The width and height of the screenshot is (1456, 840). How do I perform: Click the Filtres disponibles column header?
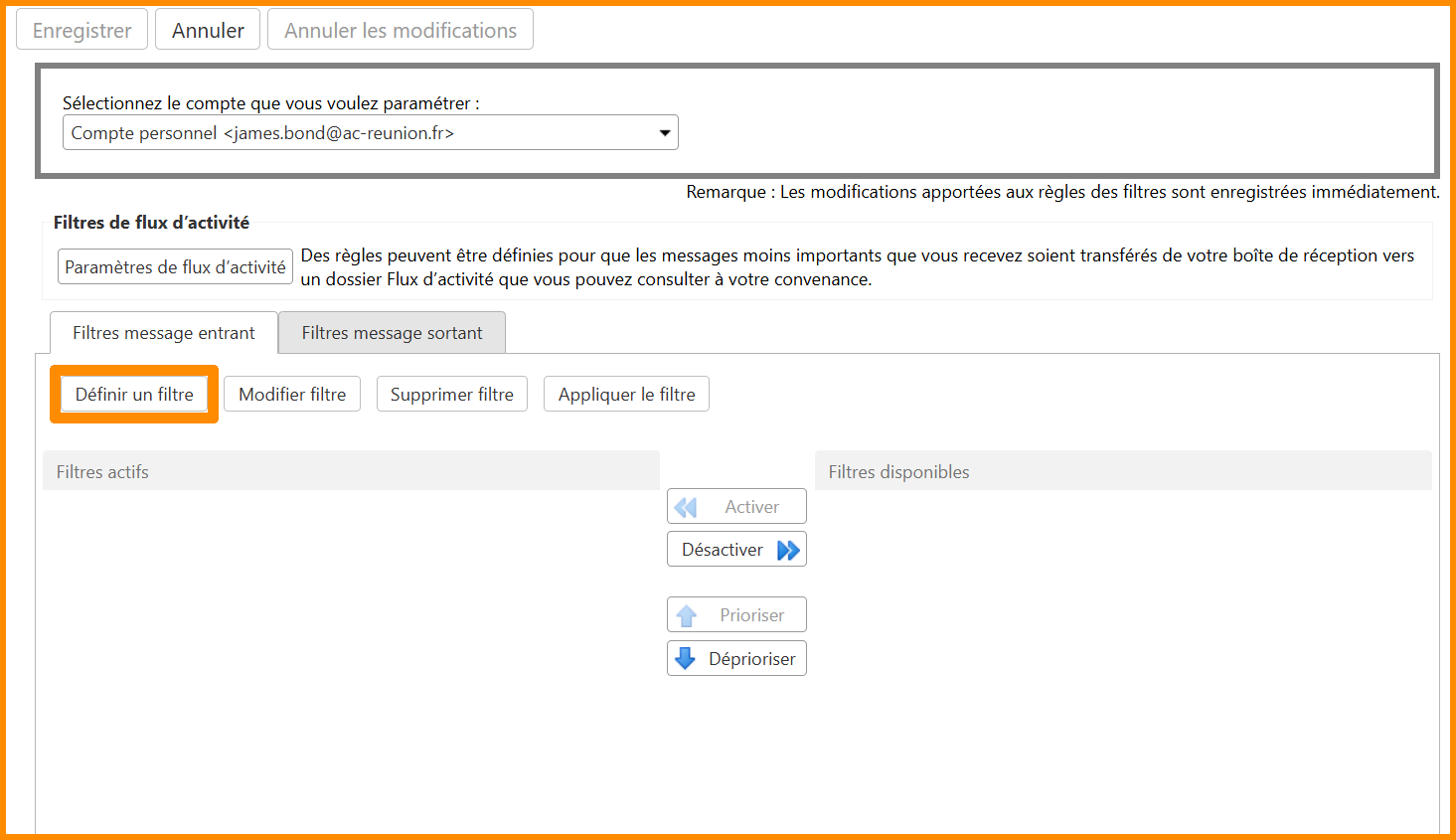(1123, 472)
